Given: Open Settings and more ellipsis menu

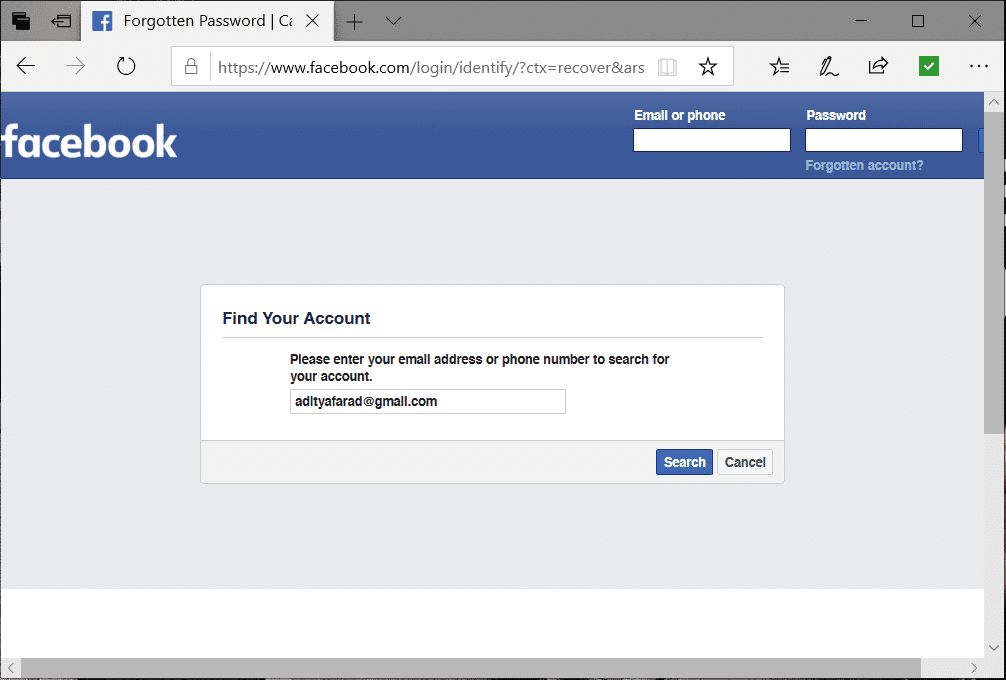Looking at the screenshot, I should click(x=979, y=67).
